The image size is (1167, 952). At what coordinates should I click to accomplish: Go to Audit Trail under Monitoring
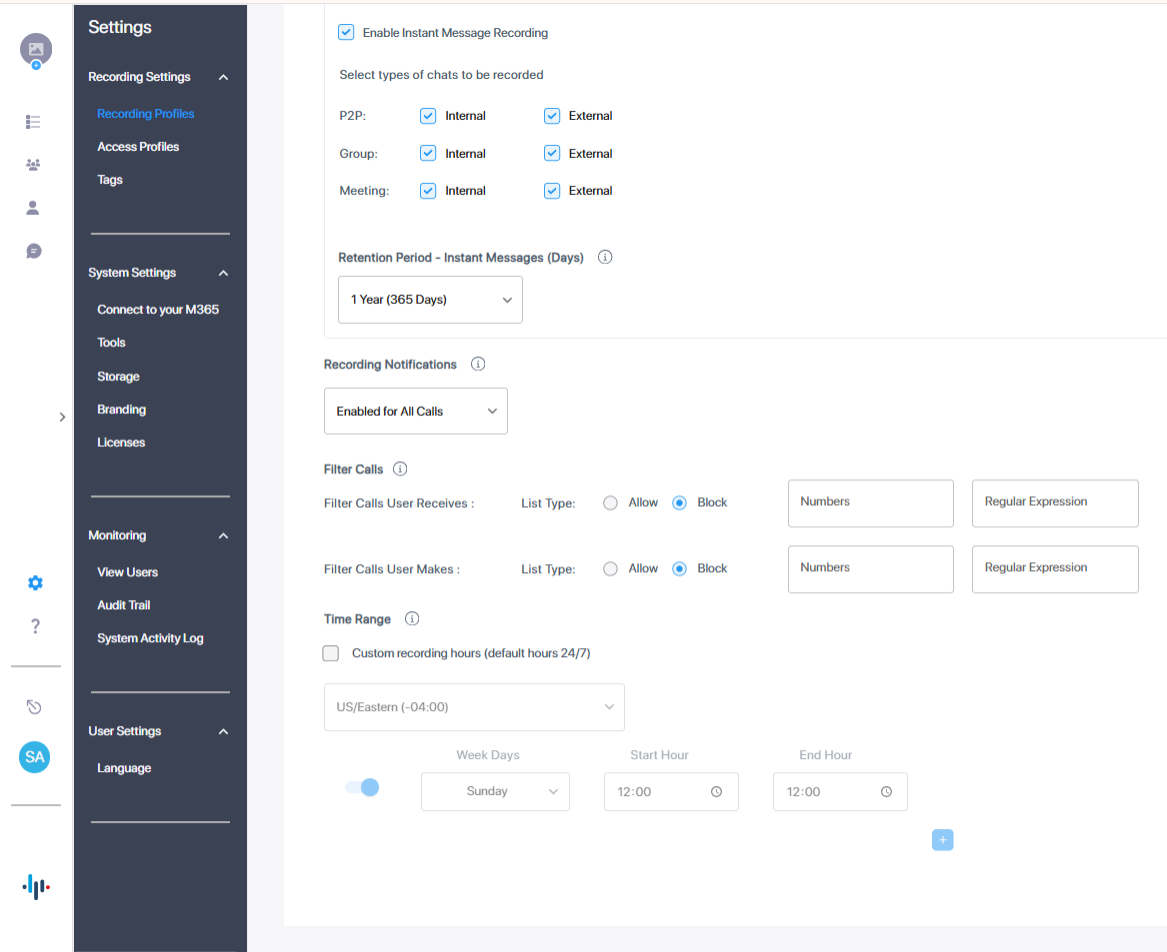point(124,605)
